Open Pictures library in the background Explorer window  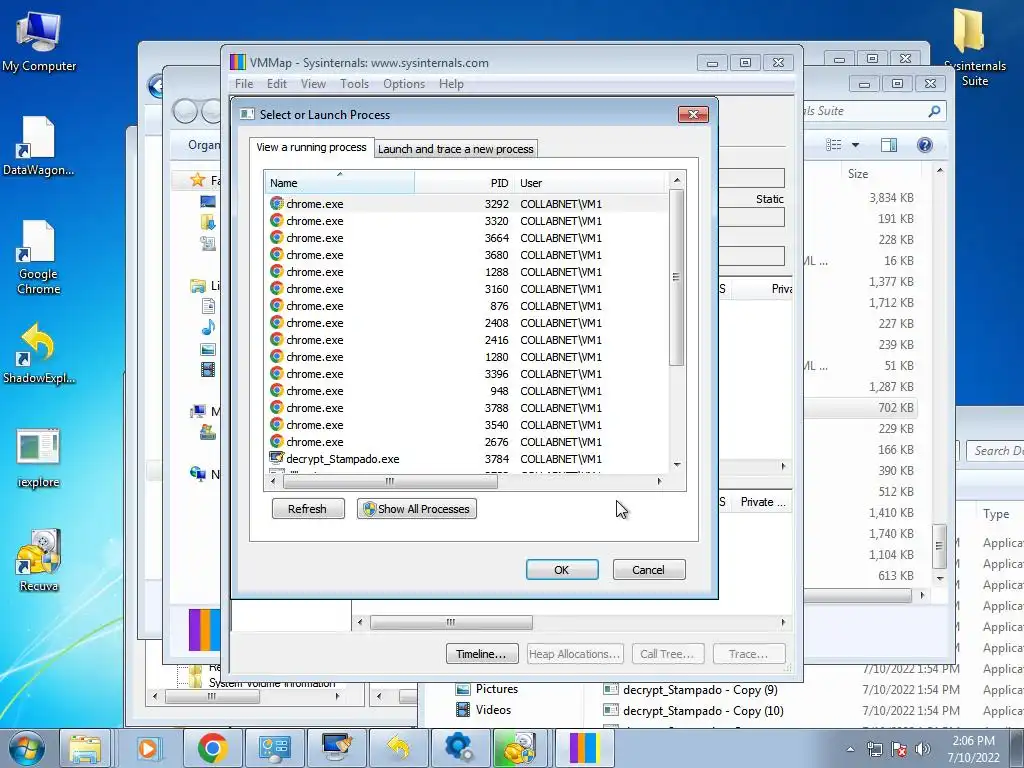[x=487, y=689]
